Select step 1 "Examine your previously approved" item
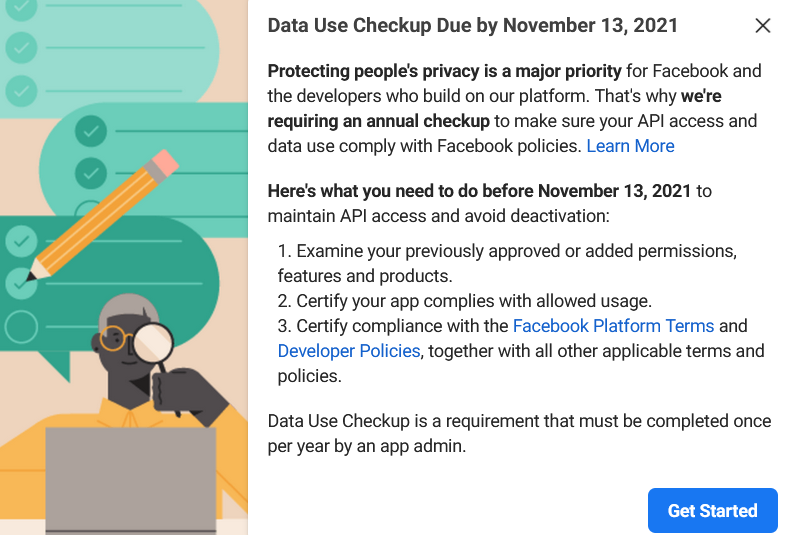 (x=507, y=250)
